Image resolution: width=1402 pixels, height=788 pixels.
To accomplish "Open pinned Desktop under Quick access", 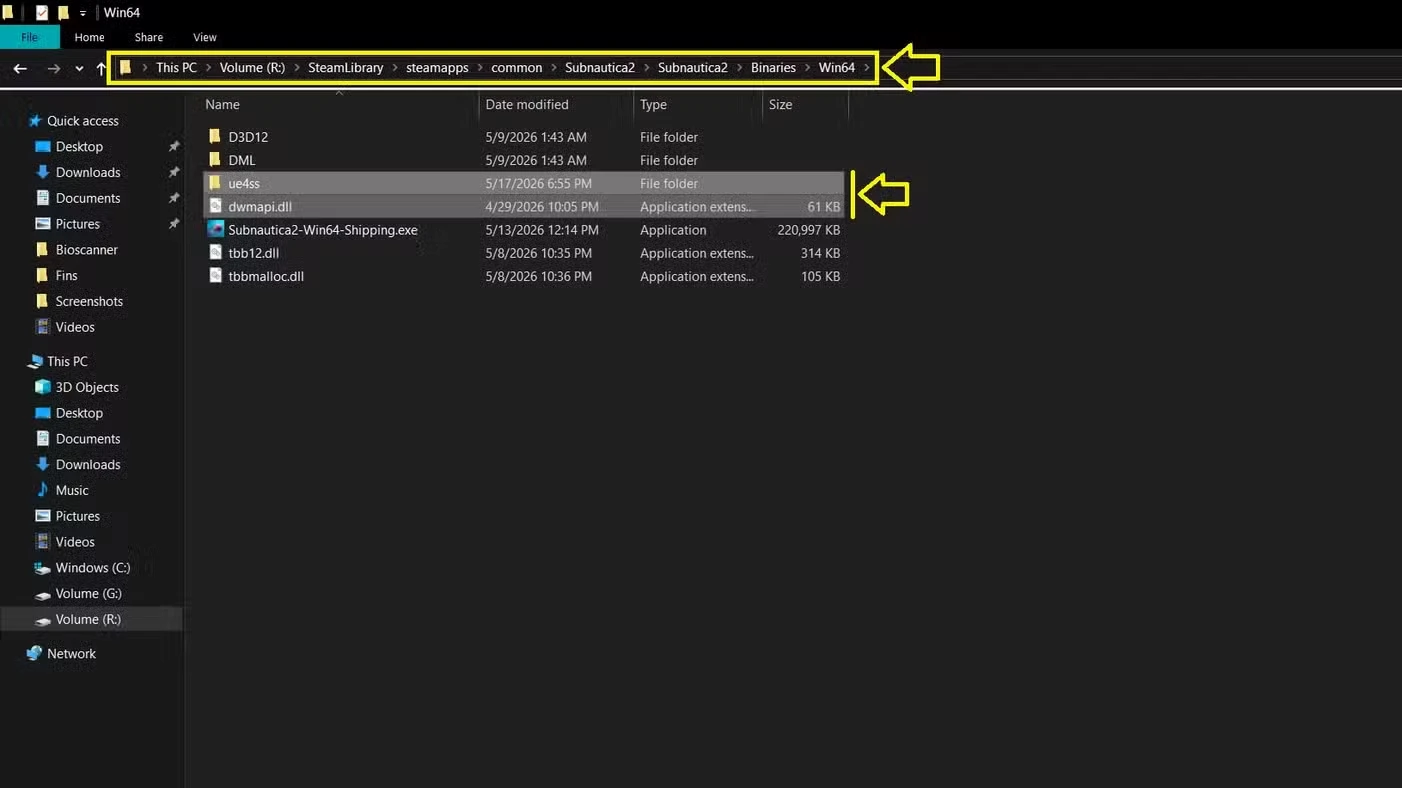I will click(x=79, y=146).
